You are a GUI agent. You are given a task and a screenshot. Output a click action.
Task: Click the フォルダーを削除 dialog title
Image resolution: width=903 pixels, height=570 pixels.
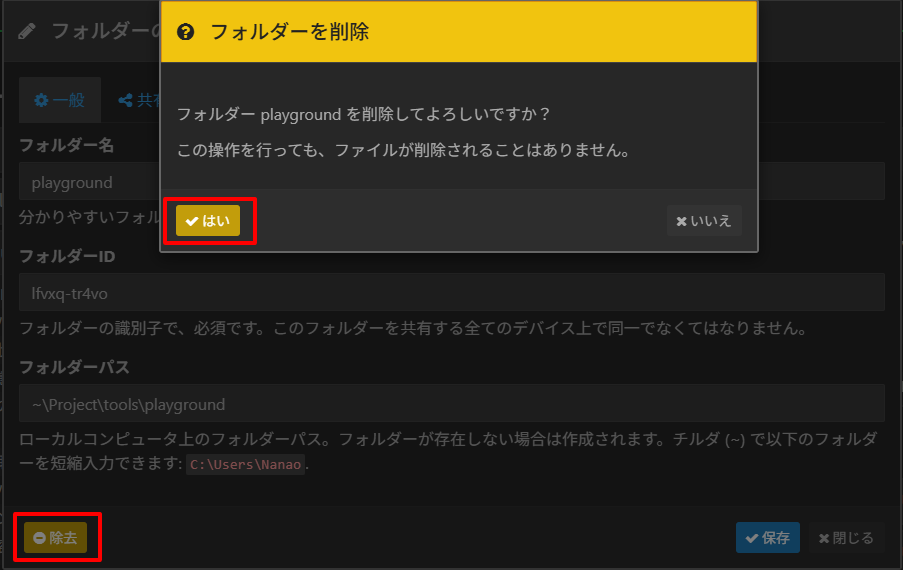pyautogui.click(x=289, y=32)
